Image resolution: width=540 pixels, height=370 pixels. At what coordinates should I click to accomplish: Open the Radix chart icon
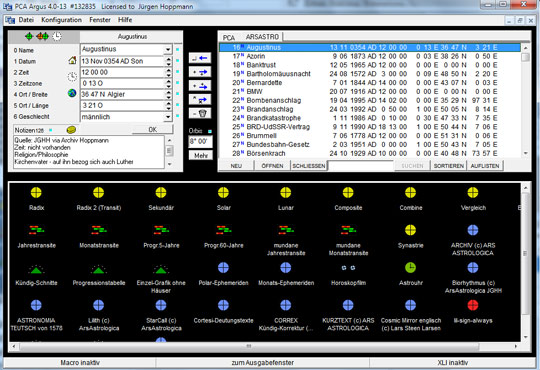(36, 193)
